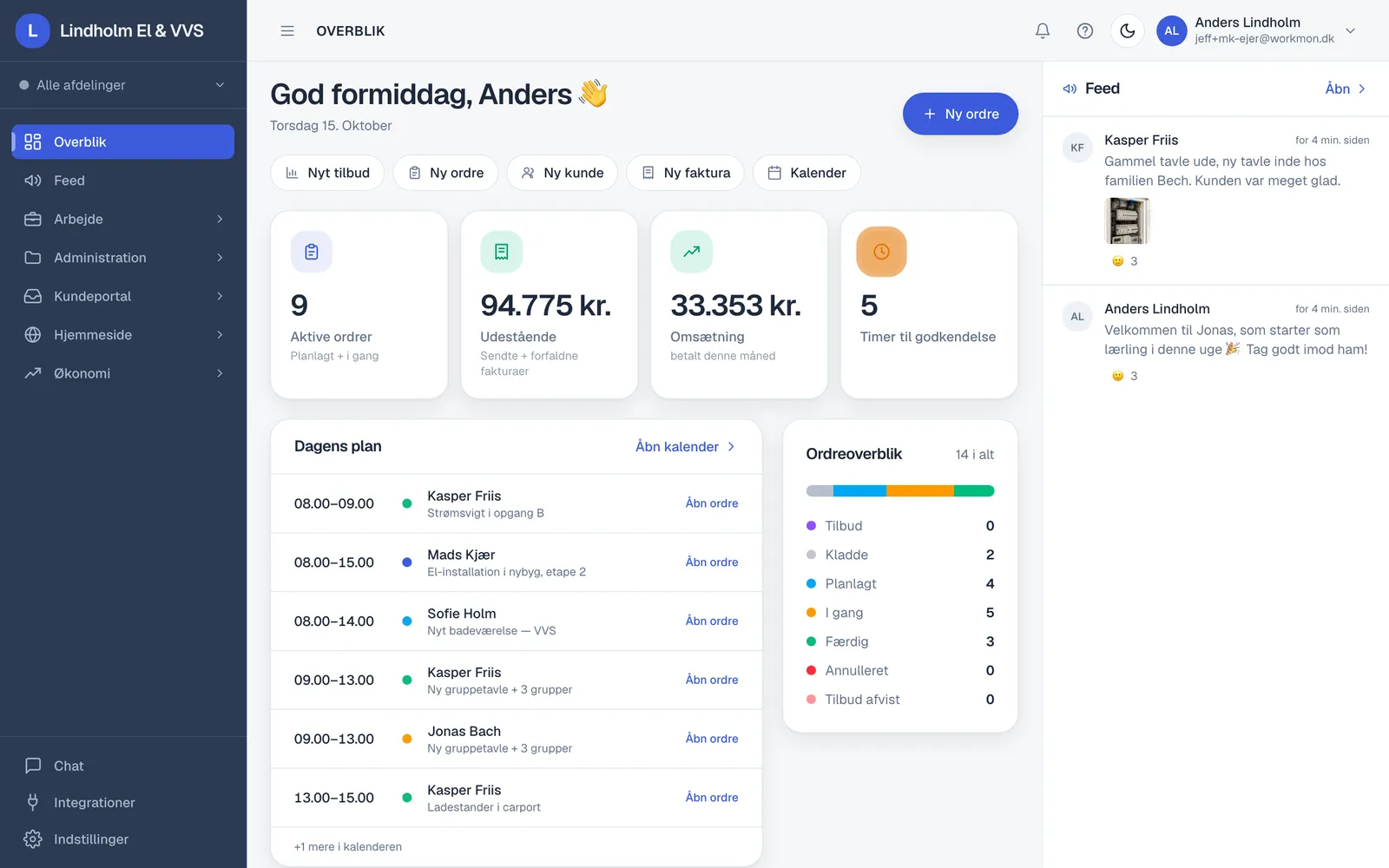This screenshot has height=868, width=1389.
Task: Open order for Sofie Holm badeværelse
Action: [712, 621]
